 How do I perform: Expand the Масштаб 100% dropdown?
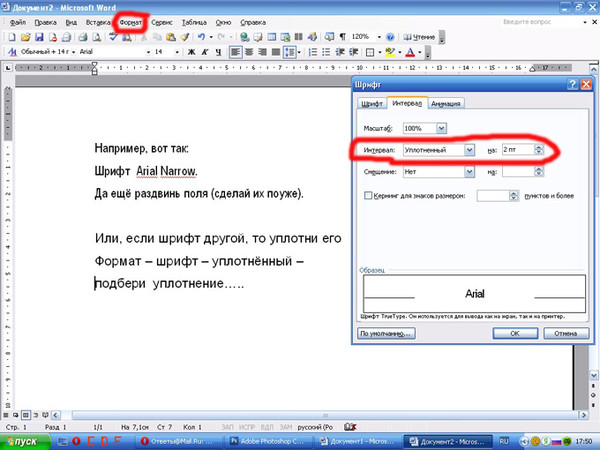point(441,128)
